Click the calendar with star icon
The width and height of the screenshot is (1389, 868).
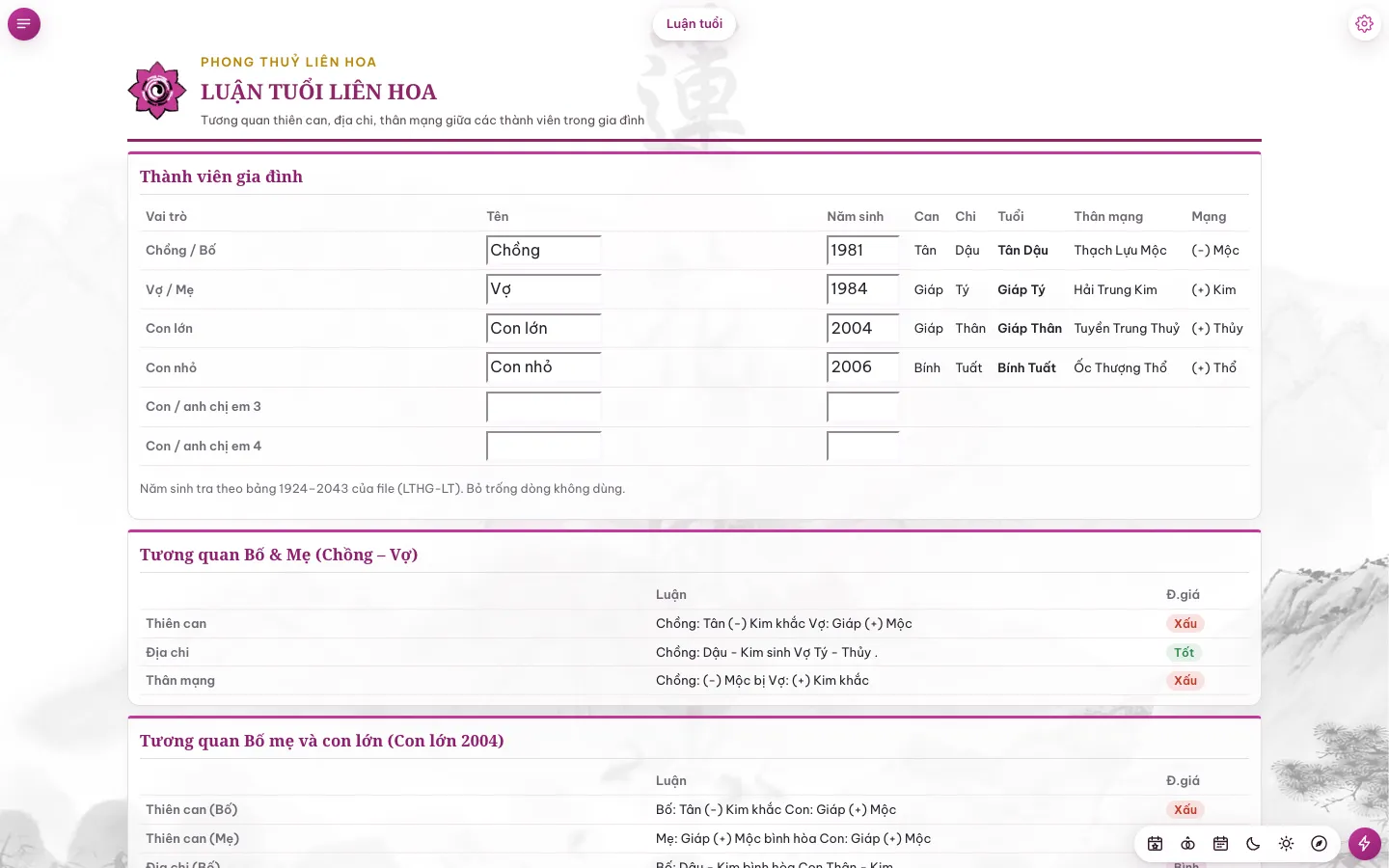click(x=1155, y=844)
